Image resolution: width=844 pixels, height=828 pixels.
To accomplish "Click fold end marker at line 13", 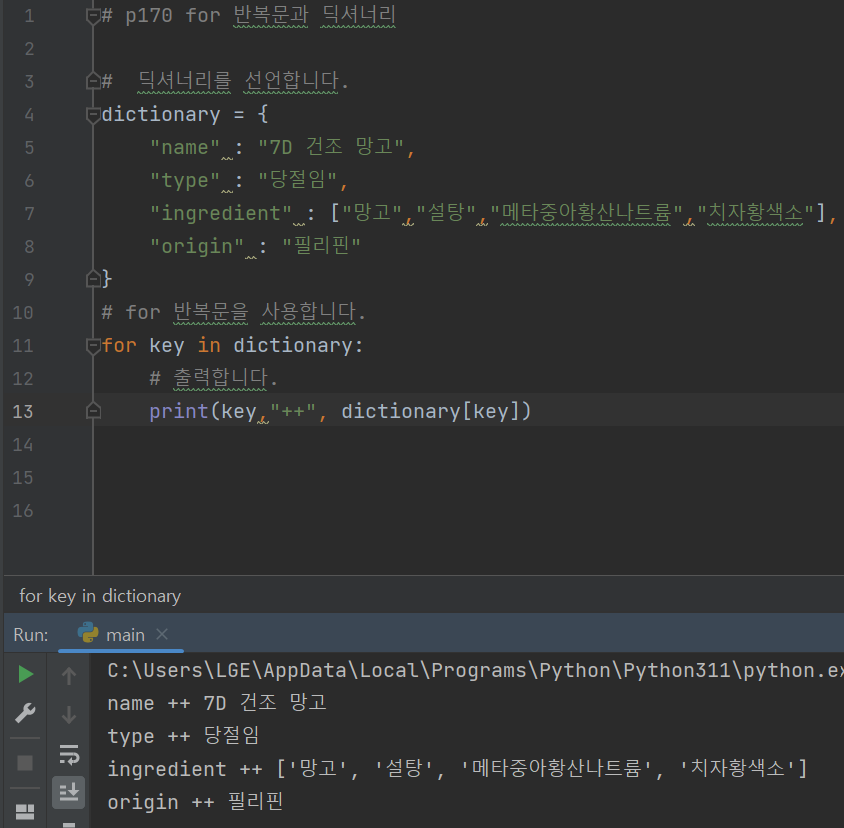I will [x=93, y=411].
